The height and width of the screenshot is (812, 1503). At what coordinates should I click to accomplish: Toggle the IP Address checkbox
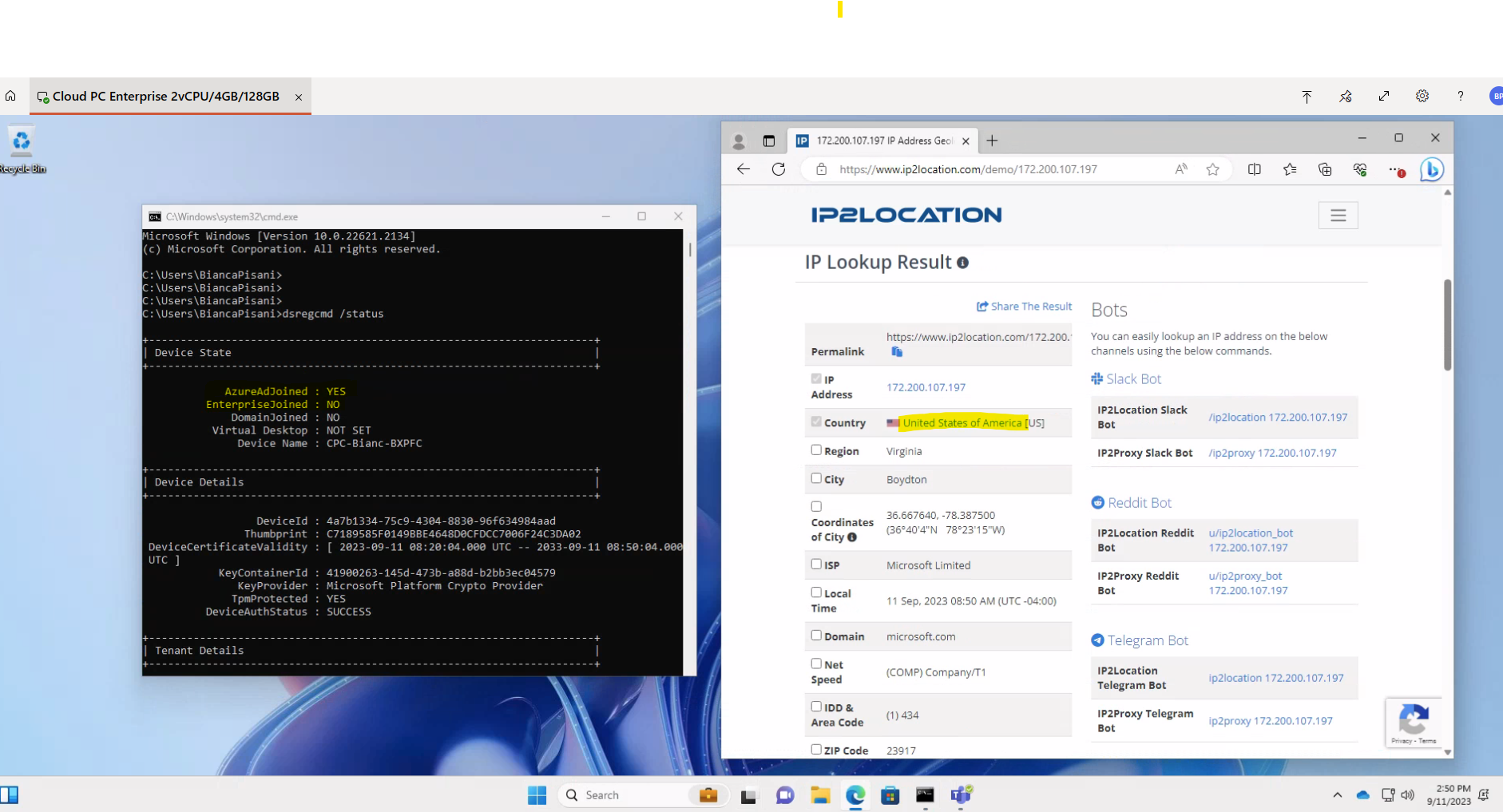pyautogui.click(x=816, y=378)
